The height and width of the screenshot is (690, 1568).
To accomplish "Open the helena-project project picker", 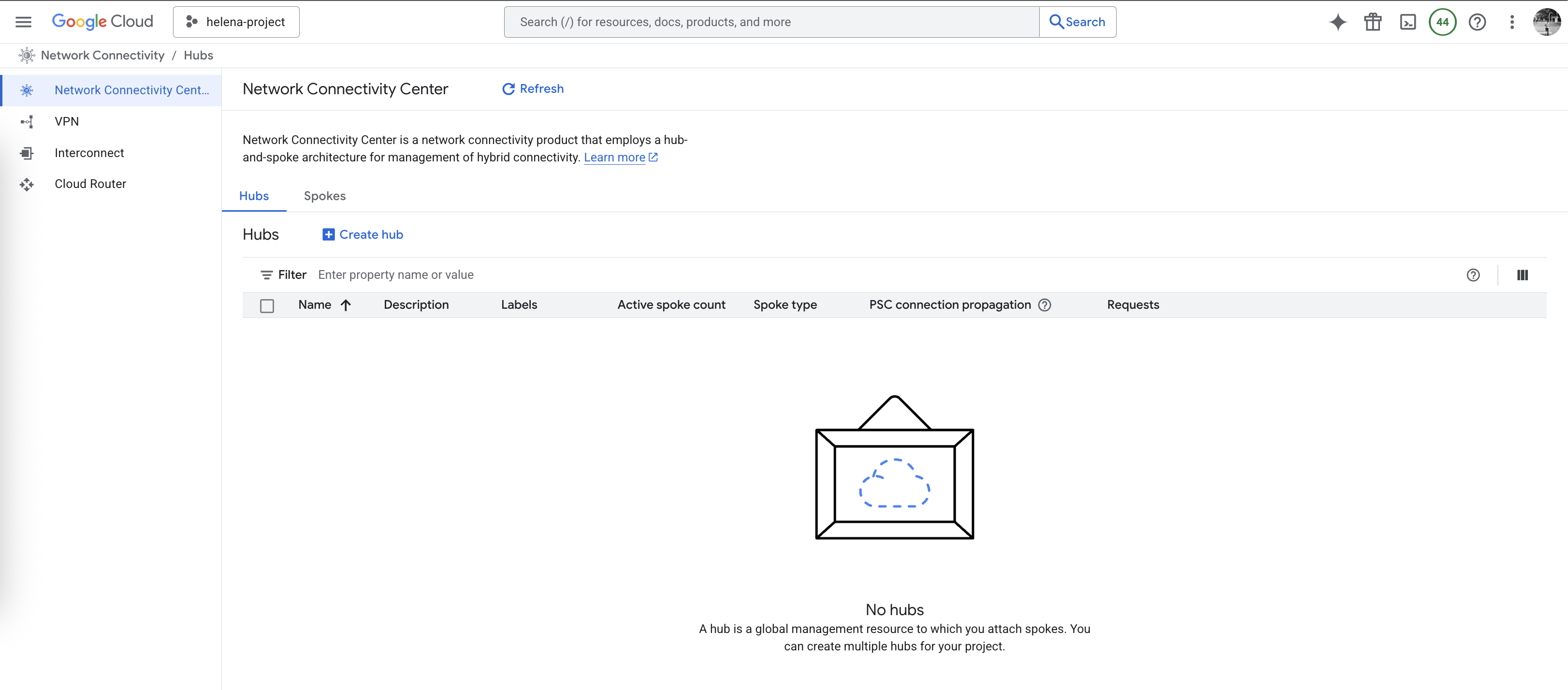I will [236, 22].
